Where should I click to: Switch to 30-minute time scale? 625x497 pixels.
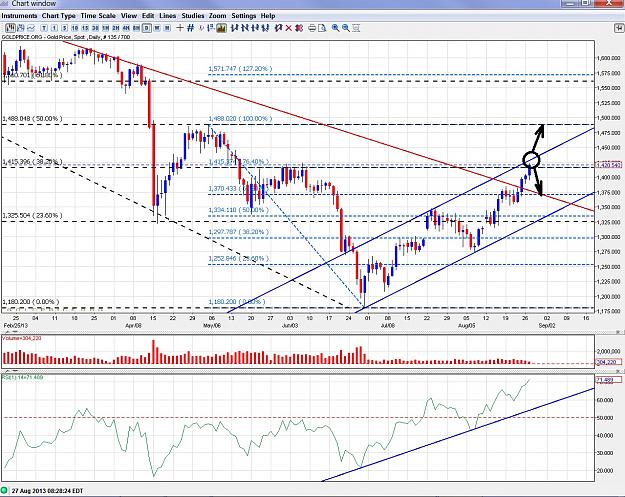tap(95, 28)
